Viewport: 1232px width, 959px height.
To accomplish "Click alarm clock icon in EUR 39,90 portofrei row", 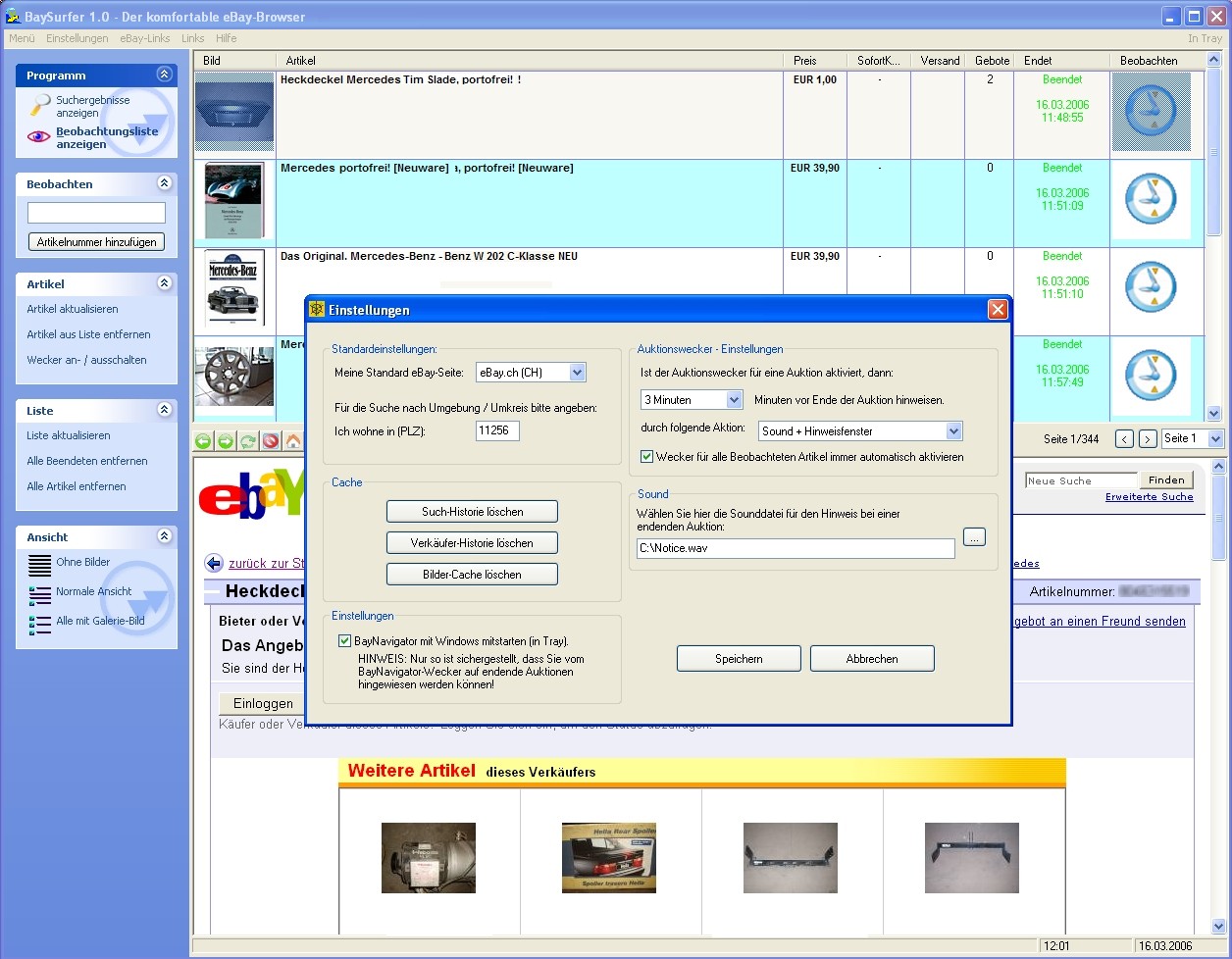I will 1151,200.
